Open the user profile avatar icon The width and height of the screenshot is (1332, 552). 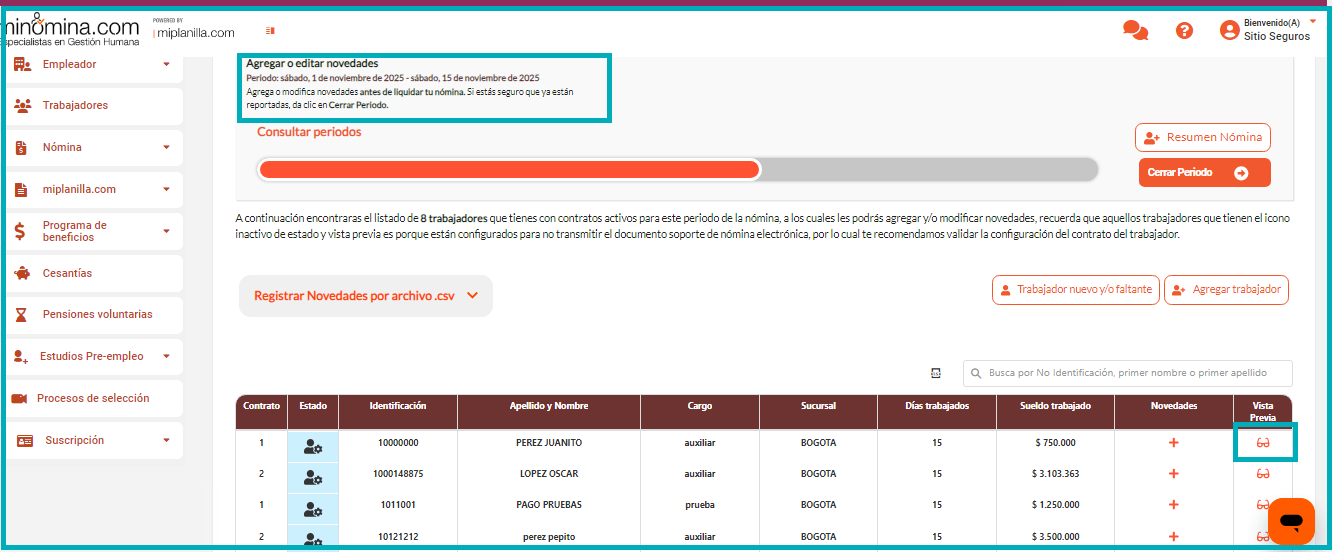click(x=1229, y=31)
